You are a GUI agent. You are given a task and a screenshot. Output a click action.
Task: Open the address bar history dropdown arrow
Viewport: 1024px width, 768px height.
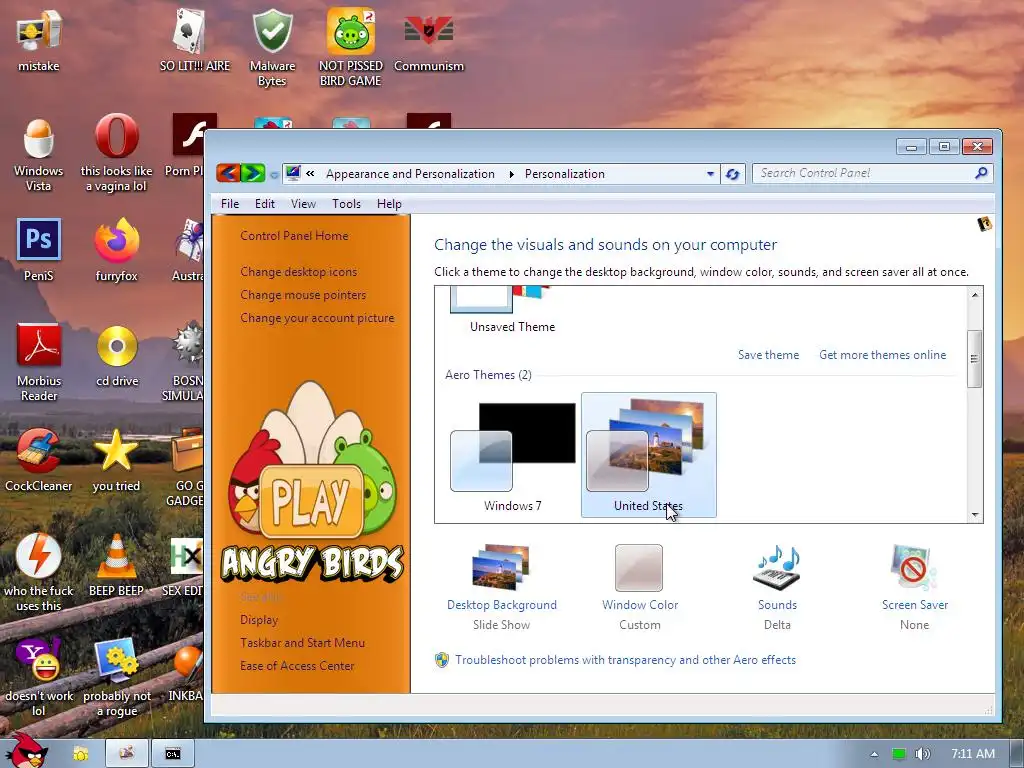710,174
